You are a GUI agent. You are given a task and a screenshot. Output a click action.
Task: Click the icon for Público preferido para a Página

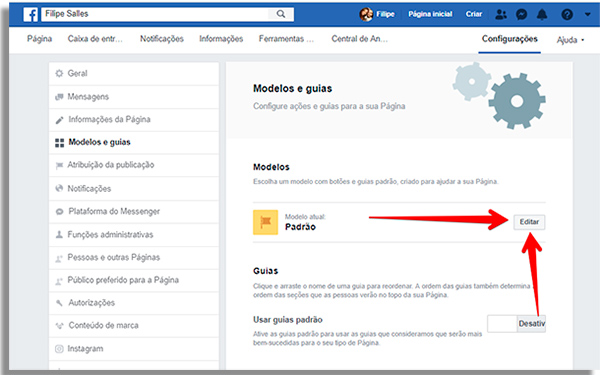point(59,281)
